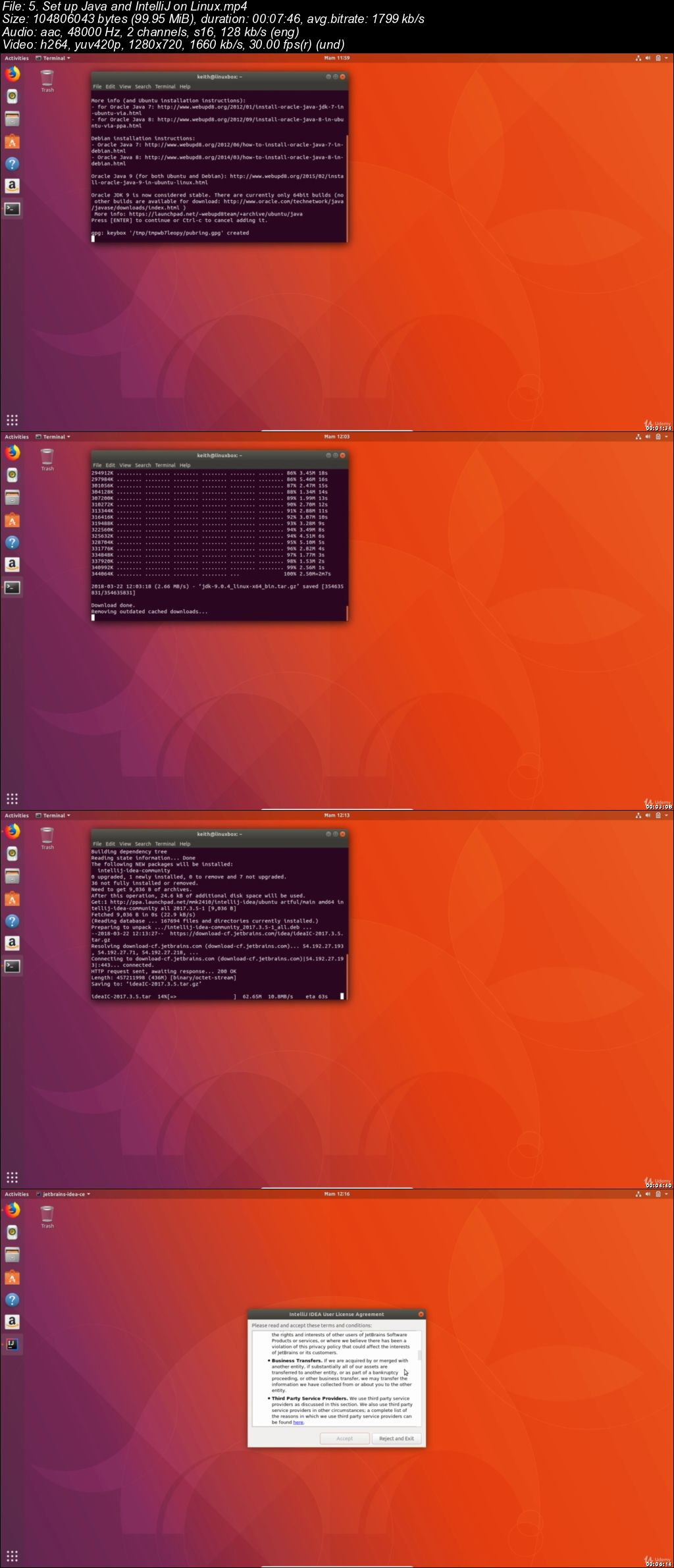The height and width of the screenshot is (1568, 674).
Task: Launch Rhythmbox from the dock in the 11:59 frame
Action: tap(12, 97)
